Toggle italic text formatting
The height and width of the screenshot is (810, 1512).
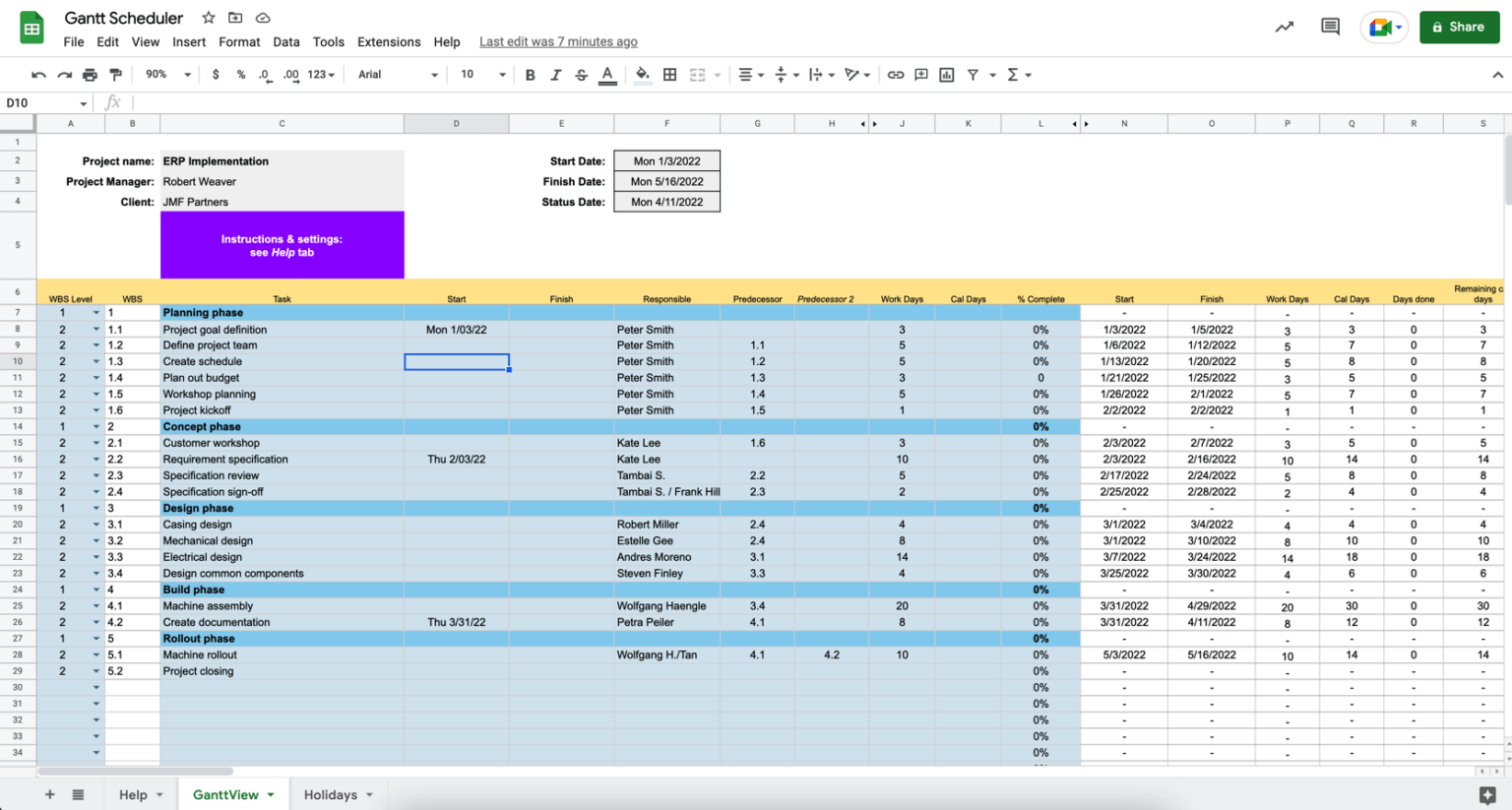pyautogui.click(x=555, y=75)
